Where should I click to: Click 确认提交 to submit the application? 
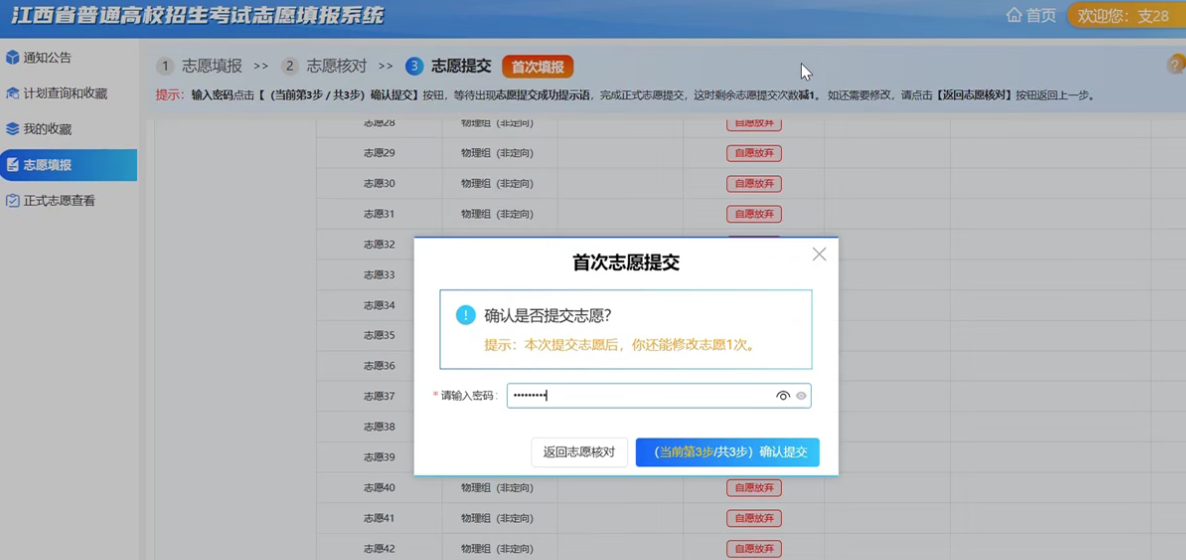click(727, 452)
